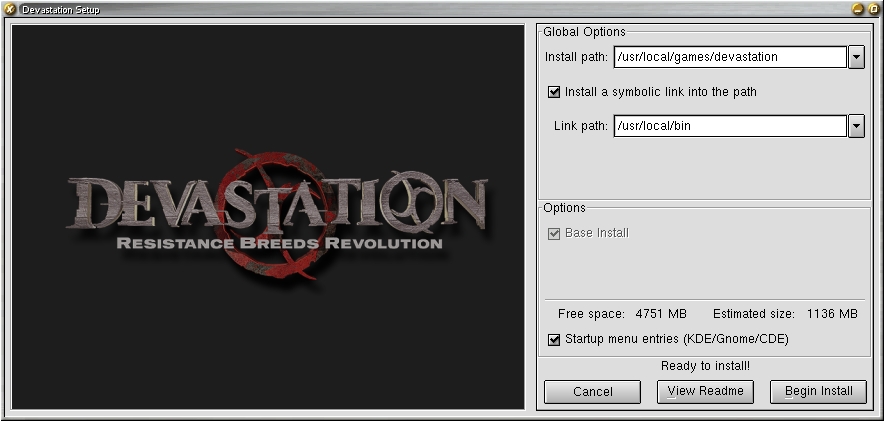Click into the Link path text field
884x421 pixels.
[x=730, y=126]
